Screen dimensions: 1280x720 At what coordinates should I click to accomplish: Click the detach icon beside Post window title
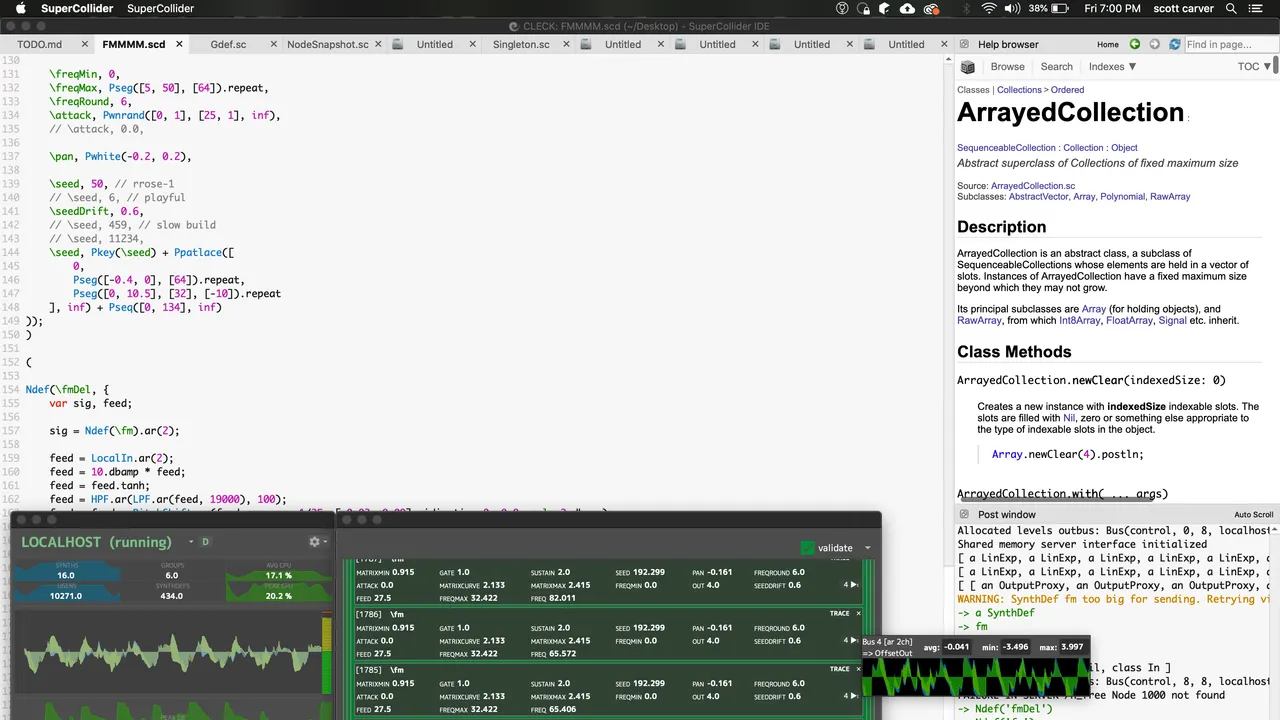962,514
